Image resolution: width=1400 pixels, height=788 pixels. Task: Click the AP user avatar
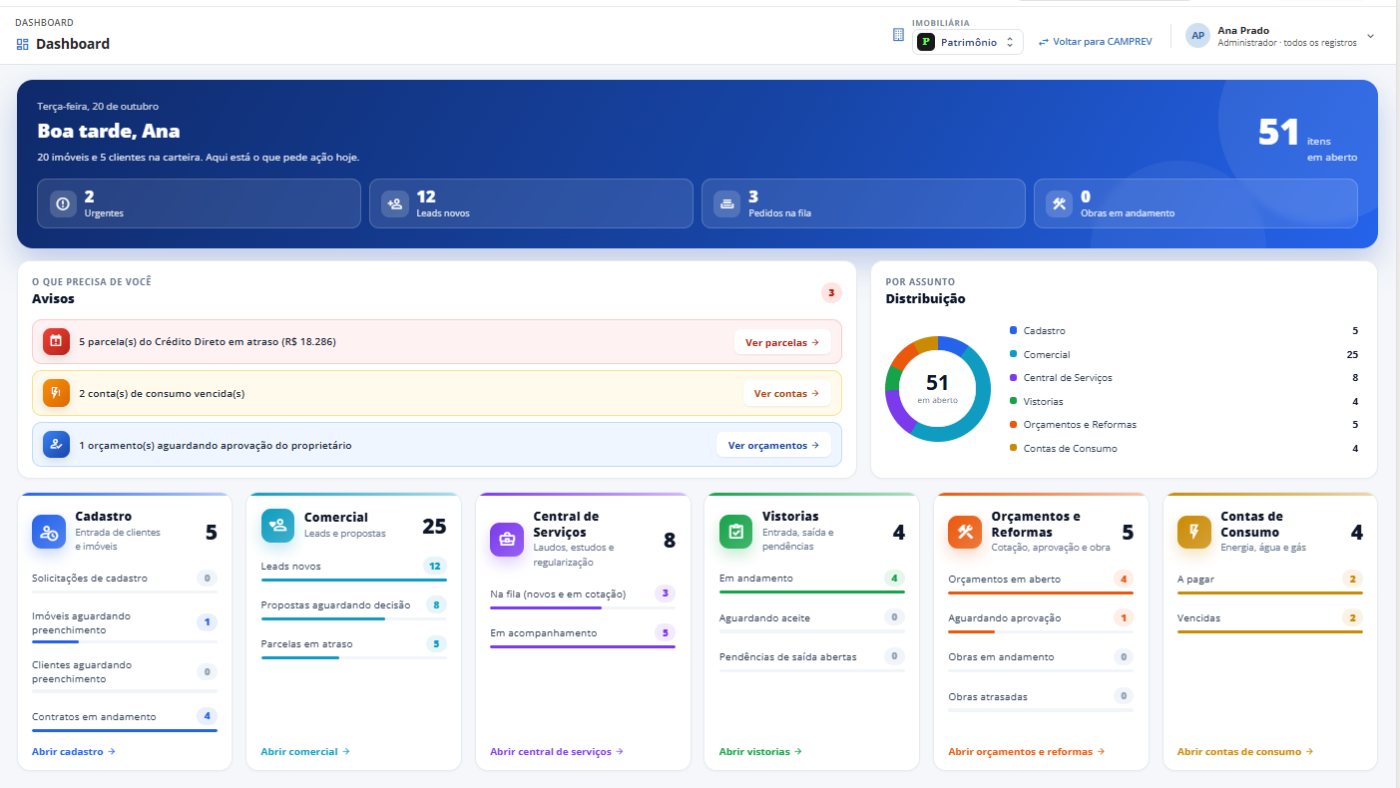pyautogui.click(x=1198, y=36)
